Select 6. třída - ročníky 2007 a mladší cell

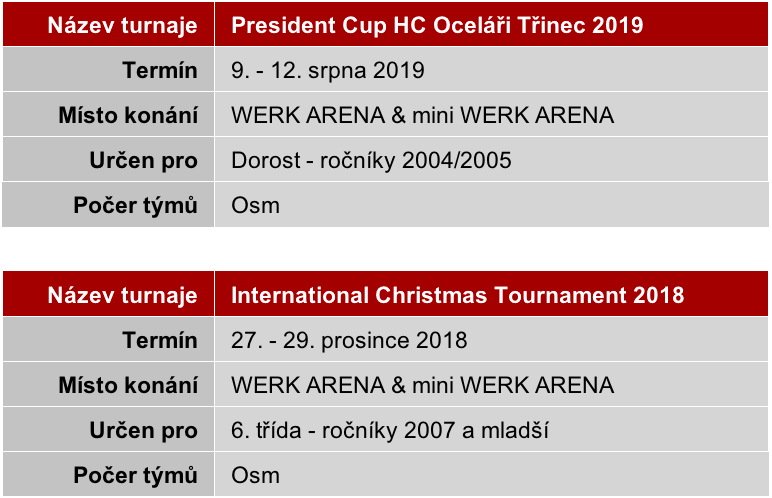pos(390,431)
